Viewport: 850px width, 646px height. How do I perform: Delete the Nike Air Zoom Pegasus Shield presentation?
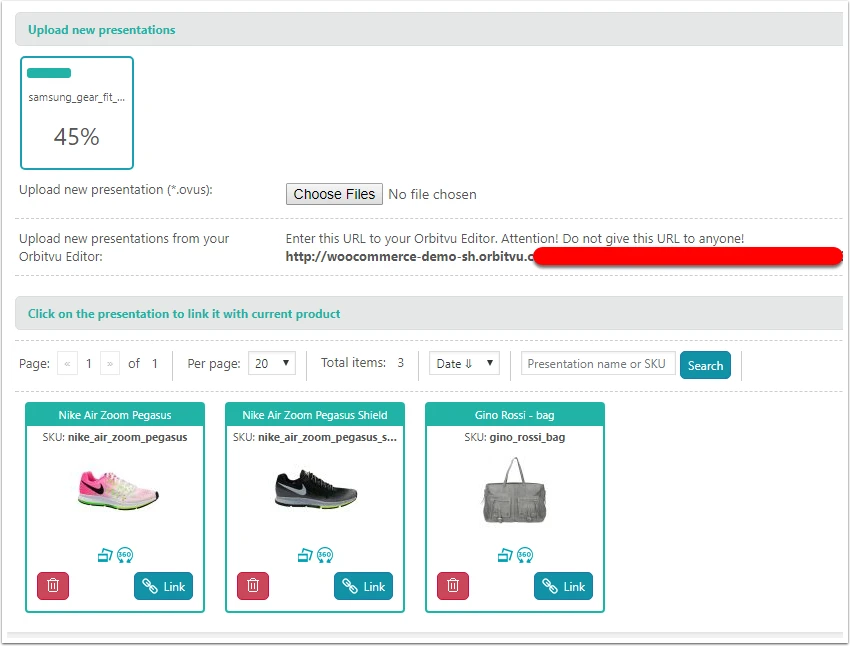pos(253,586)
